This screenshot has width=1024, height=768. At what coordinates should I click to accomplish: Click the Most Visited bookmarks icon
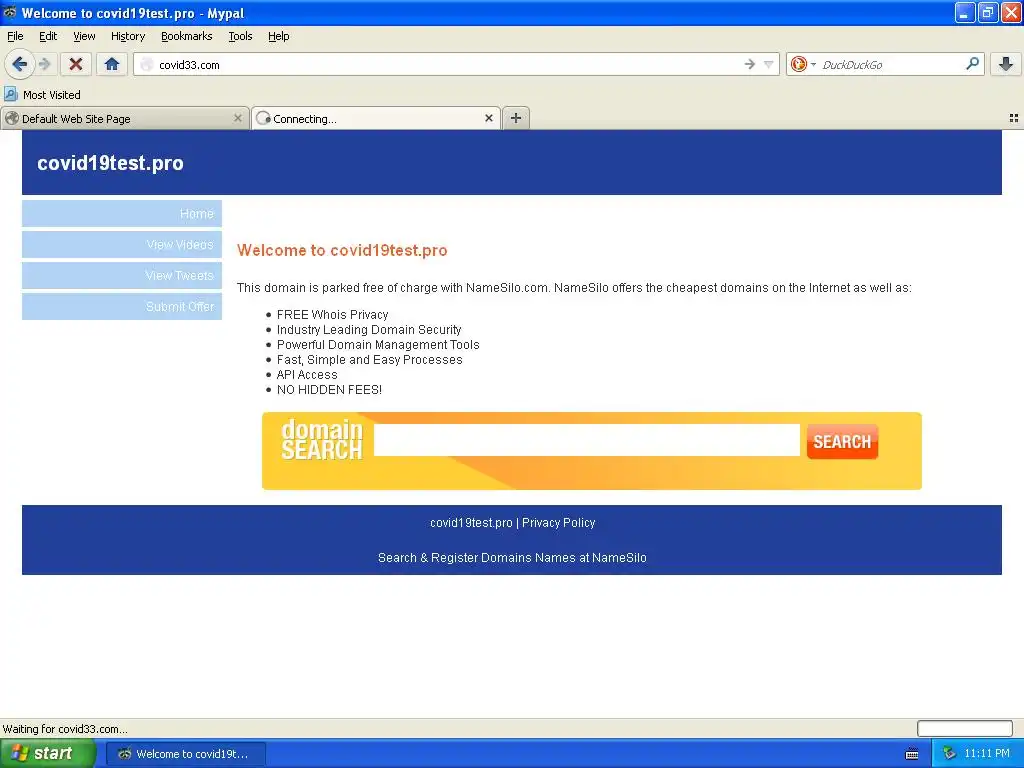(10, 94)
